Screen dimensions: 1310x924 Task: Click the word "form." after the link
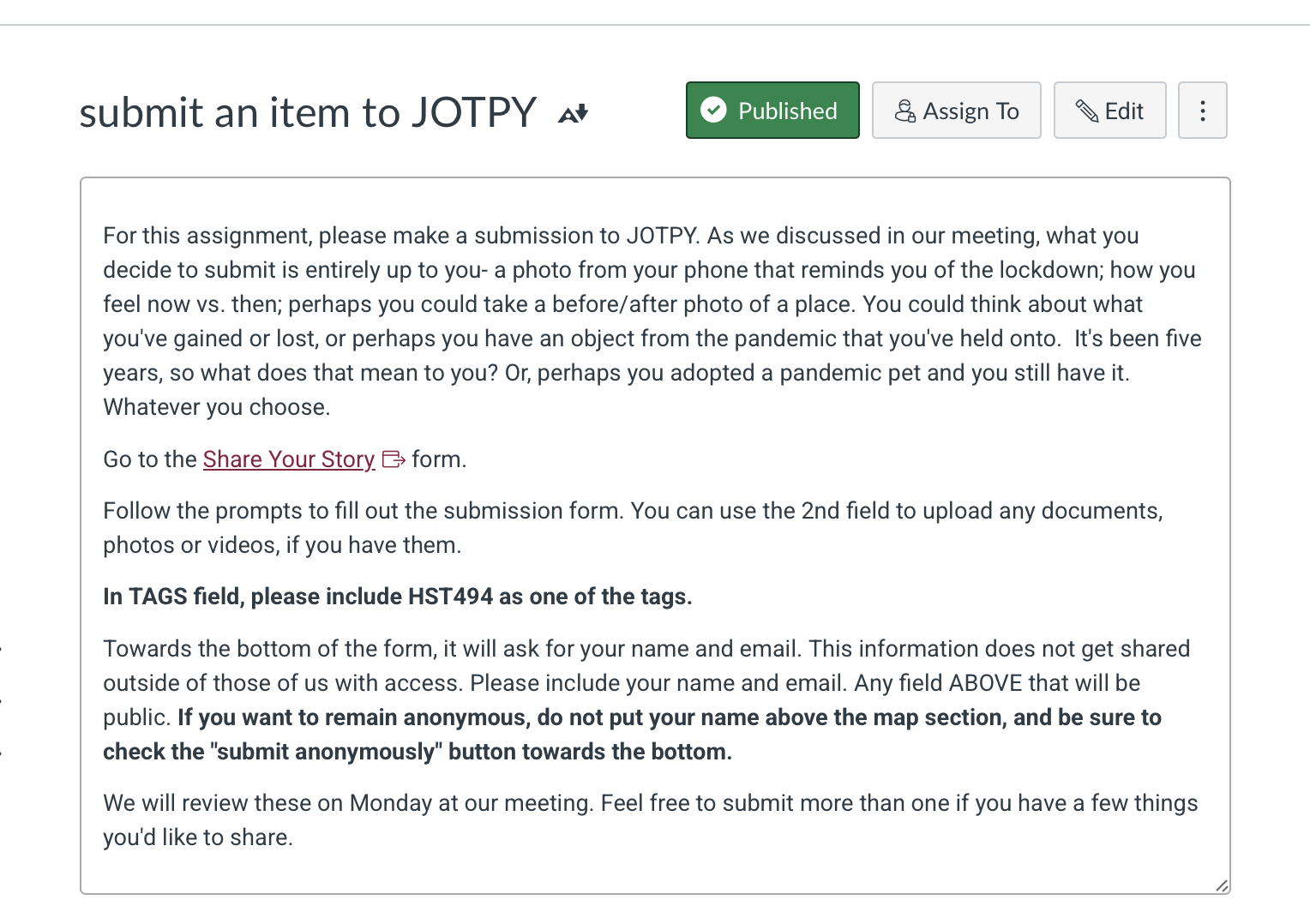[x=439, y=459]
